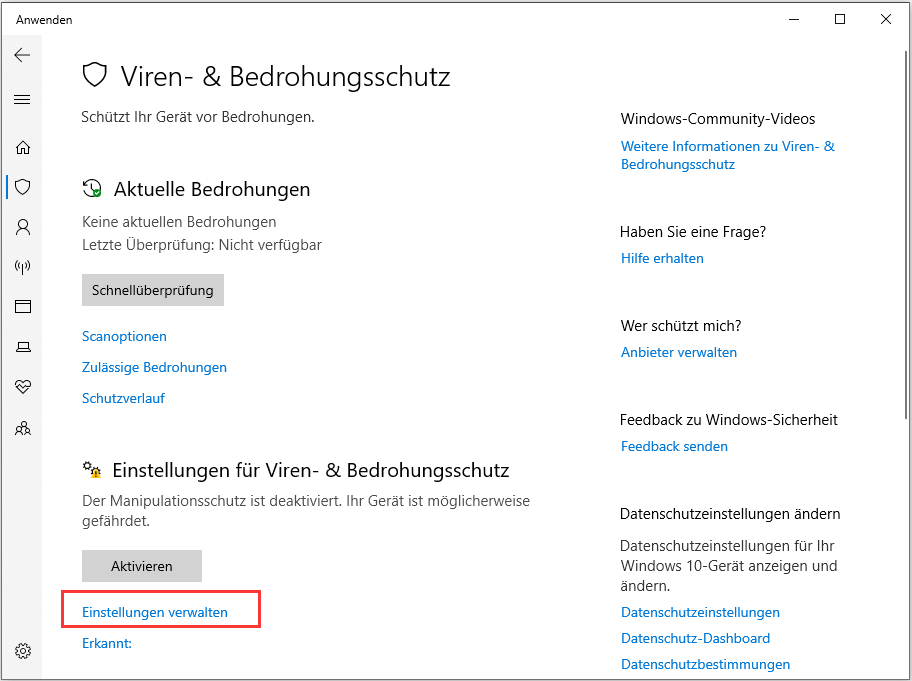
Task: Open settings via the gear icon
Action: (x=22, y=648)
